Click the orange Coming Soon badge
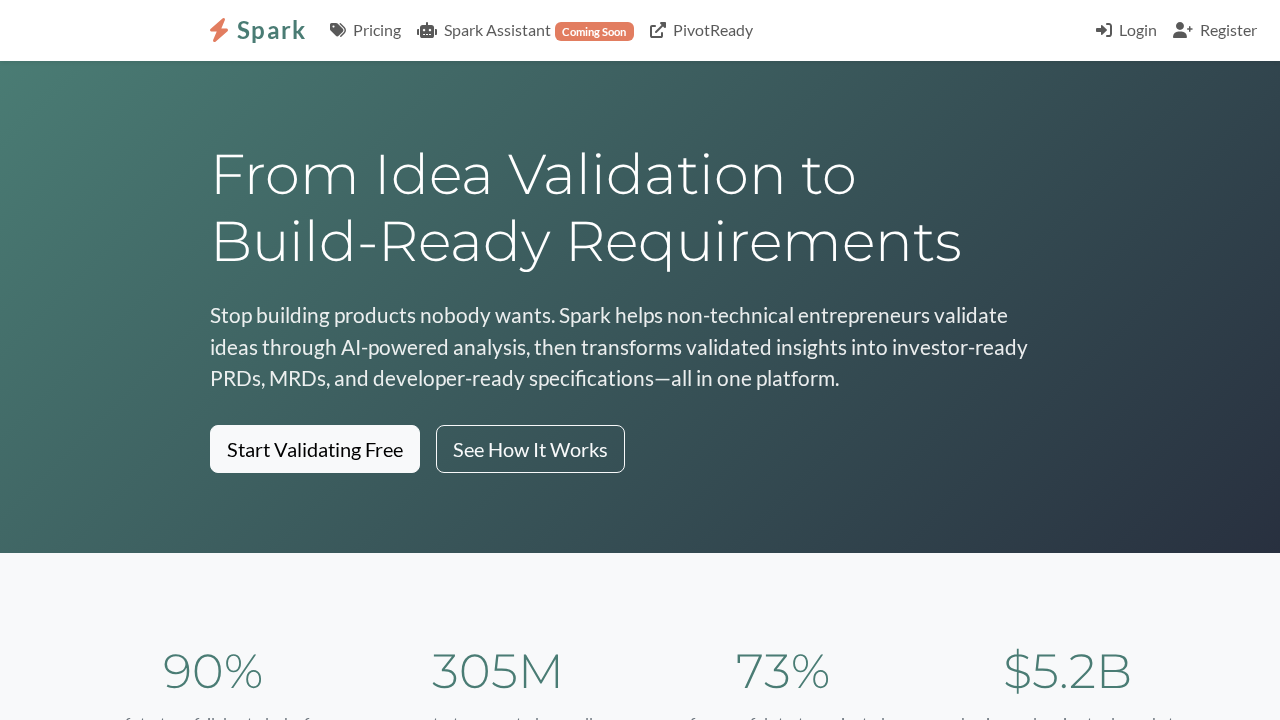 coord(594,31)
